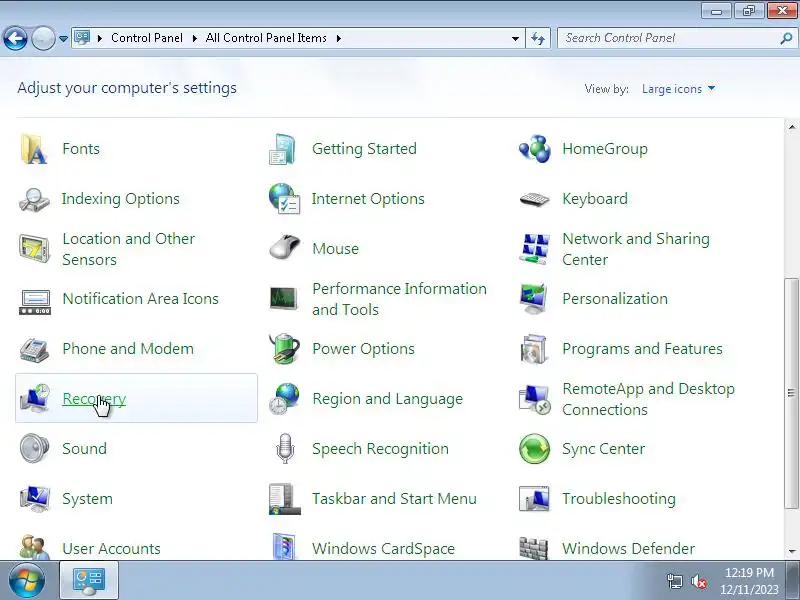The width and height of the screenshot is (800, 600).
Task: Open Region and Language globe icon
Action: pos(284,398)
